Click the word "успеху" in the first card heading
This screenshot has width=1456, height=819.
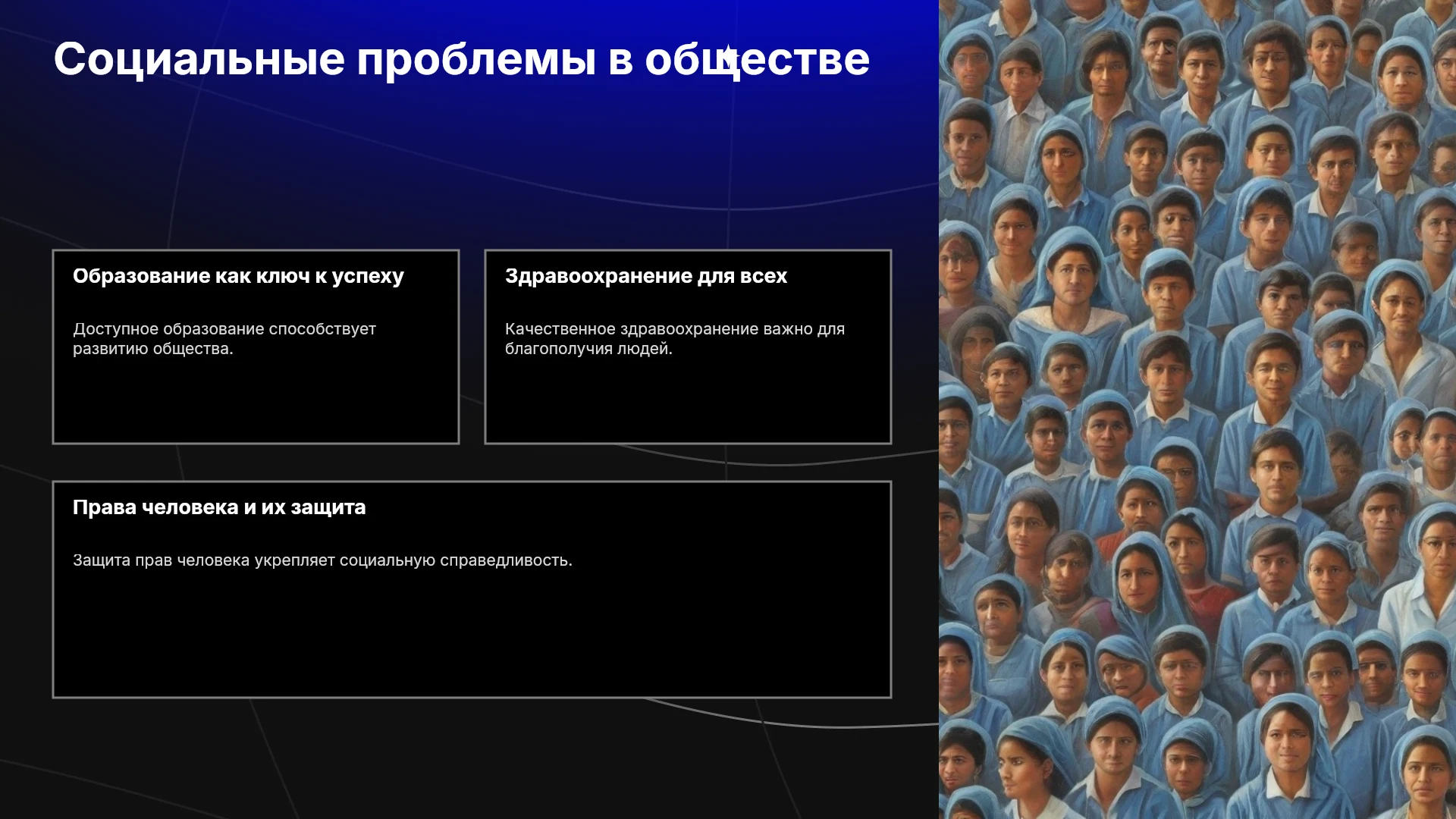pos(368,278)
